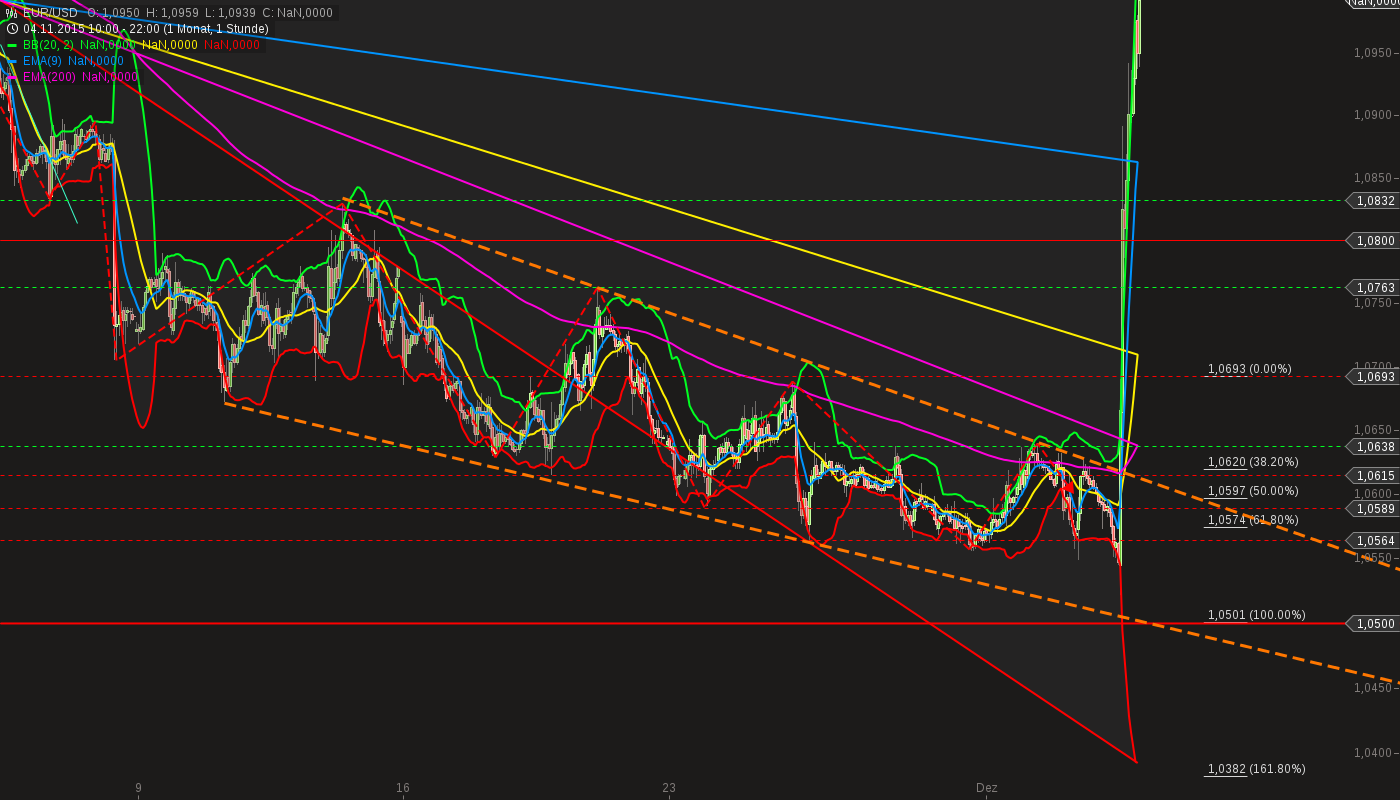Select Fibonacci label 1,0597 (50.00%)
1400x800 pixels.
1252,491
